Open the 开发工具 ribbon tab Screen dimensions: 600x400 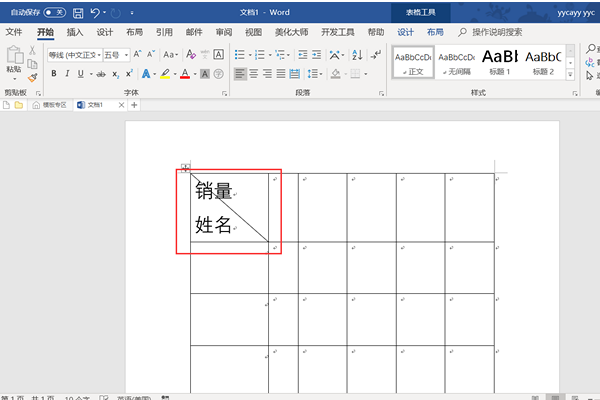coord(338,32)
